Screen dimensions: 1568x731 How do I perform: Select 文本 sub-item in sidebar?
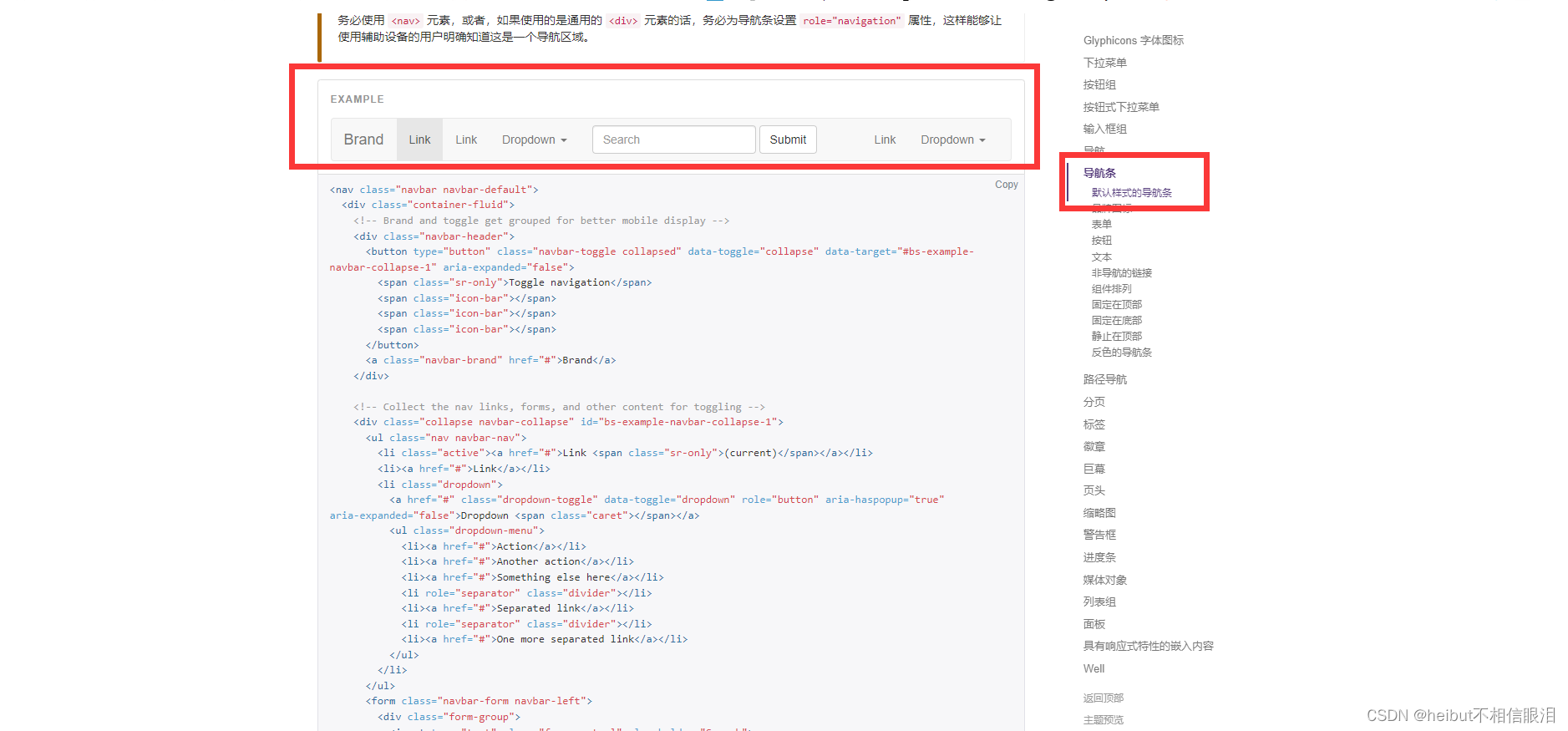tap(1101, 257)
